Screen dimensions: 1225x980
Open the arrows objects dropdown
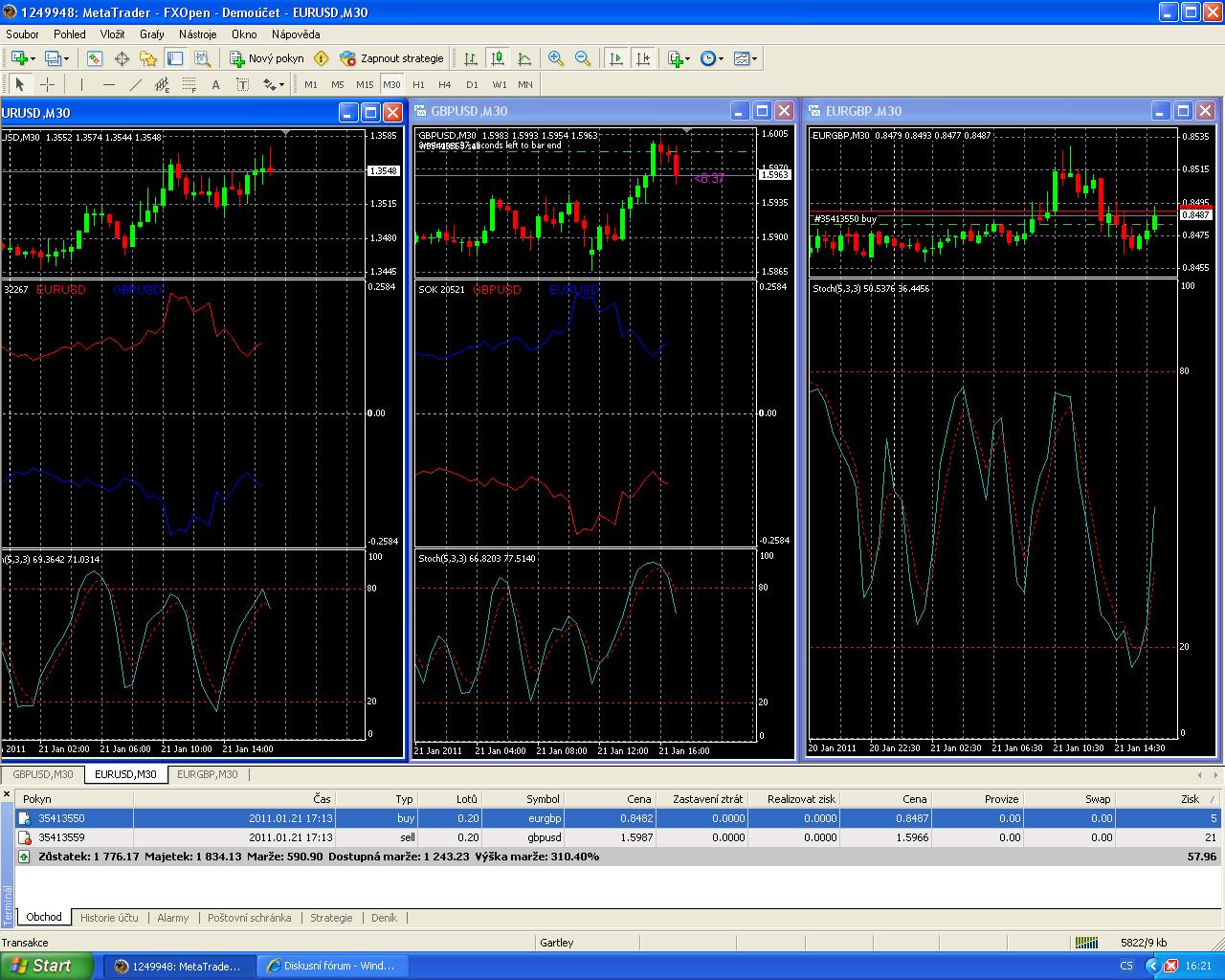(273, 84)
